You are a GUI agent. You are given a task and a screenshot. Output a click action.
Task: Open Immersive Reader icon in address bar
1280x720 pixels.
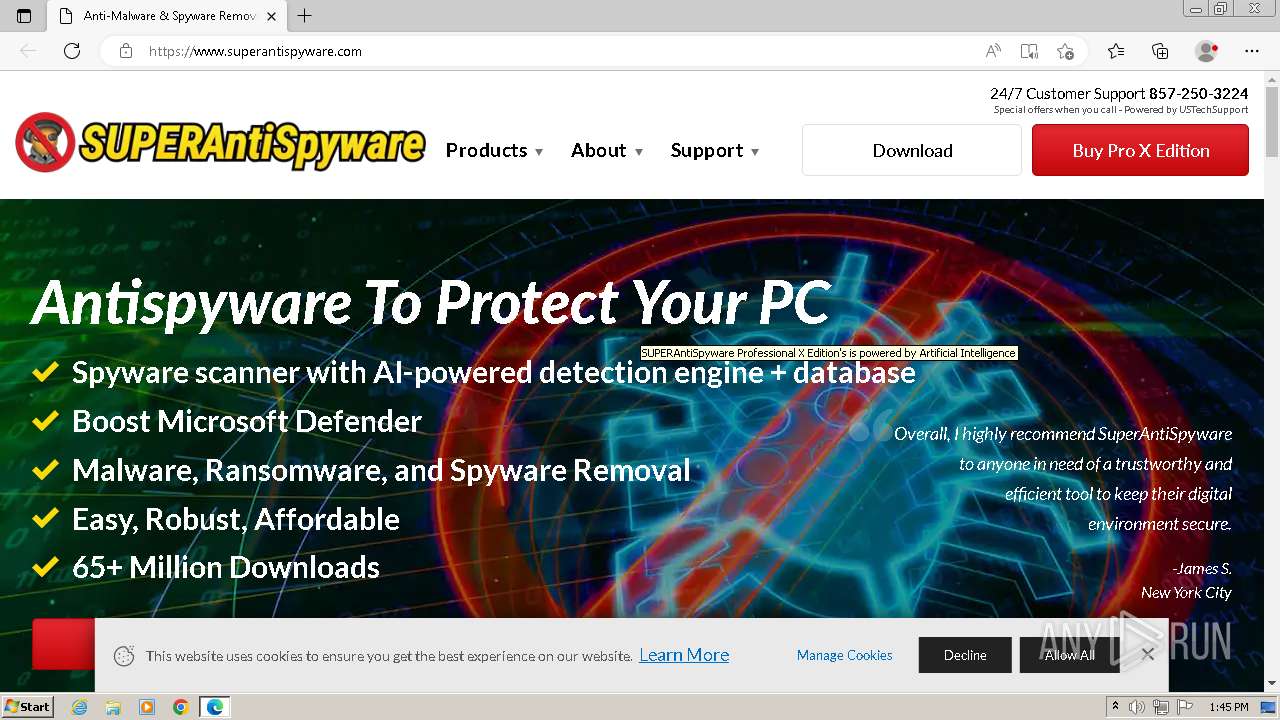[x=1029, y=51]
